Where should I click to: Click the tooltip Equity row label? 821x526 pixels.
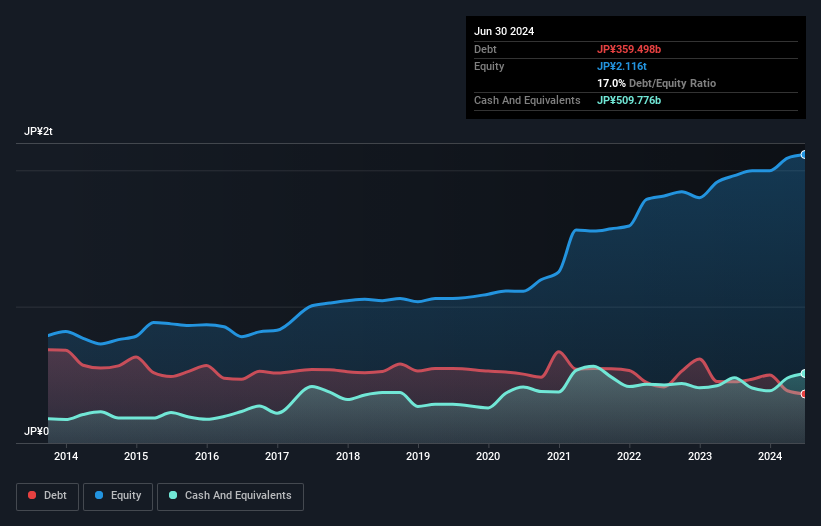coord(489,66)
